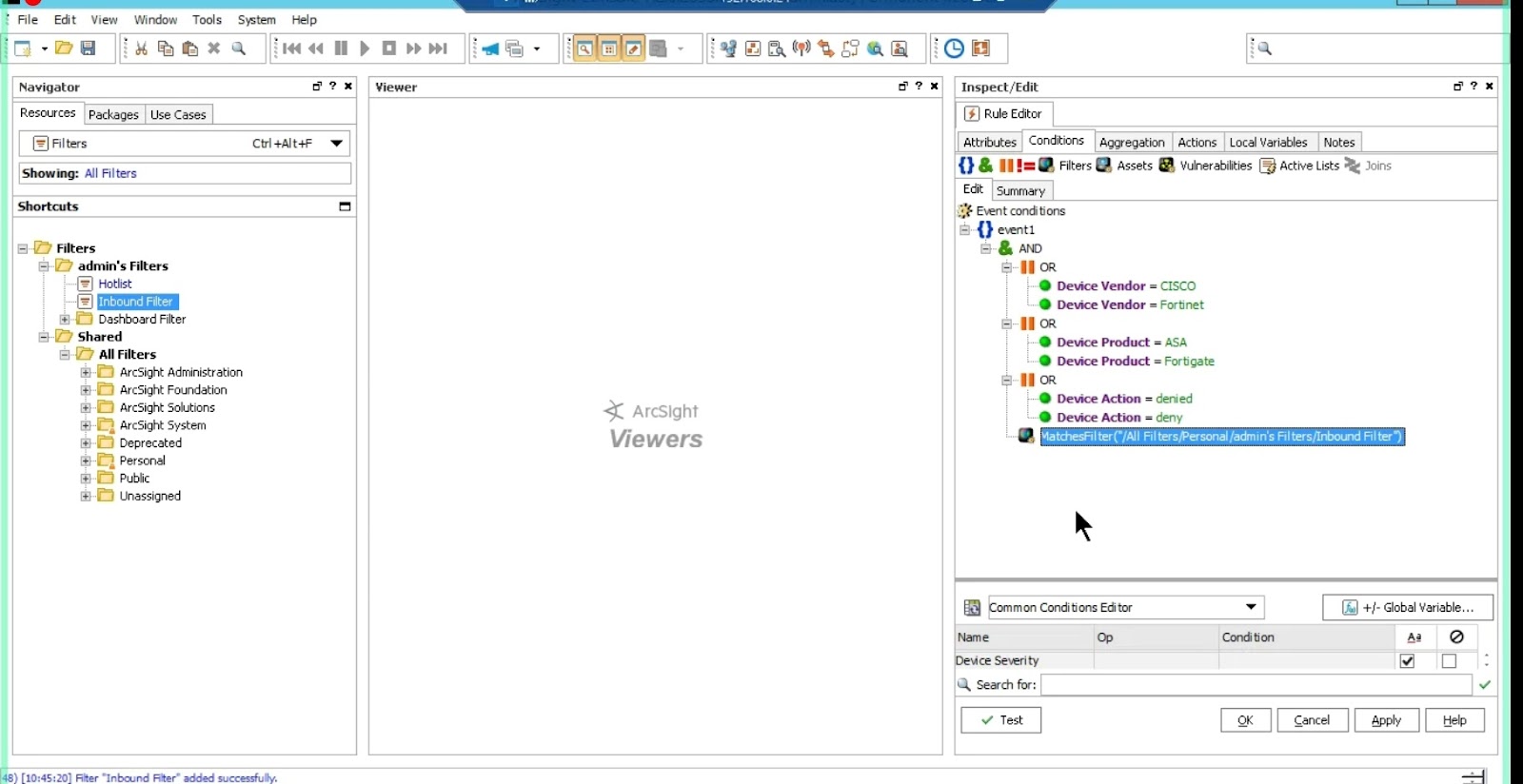Collapse the Filters root tree node
The width and height of the screenshot is (1523, 784).
pos(23,248)
